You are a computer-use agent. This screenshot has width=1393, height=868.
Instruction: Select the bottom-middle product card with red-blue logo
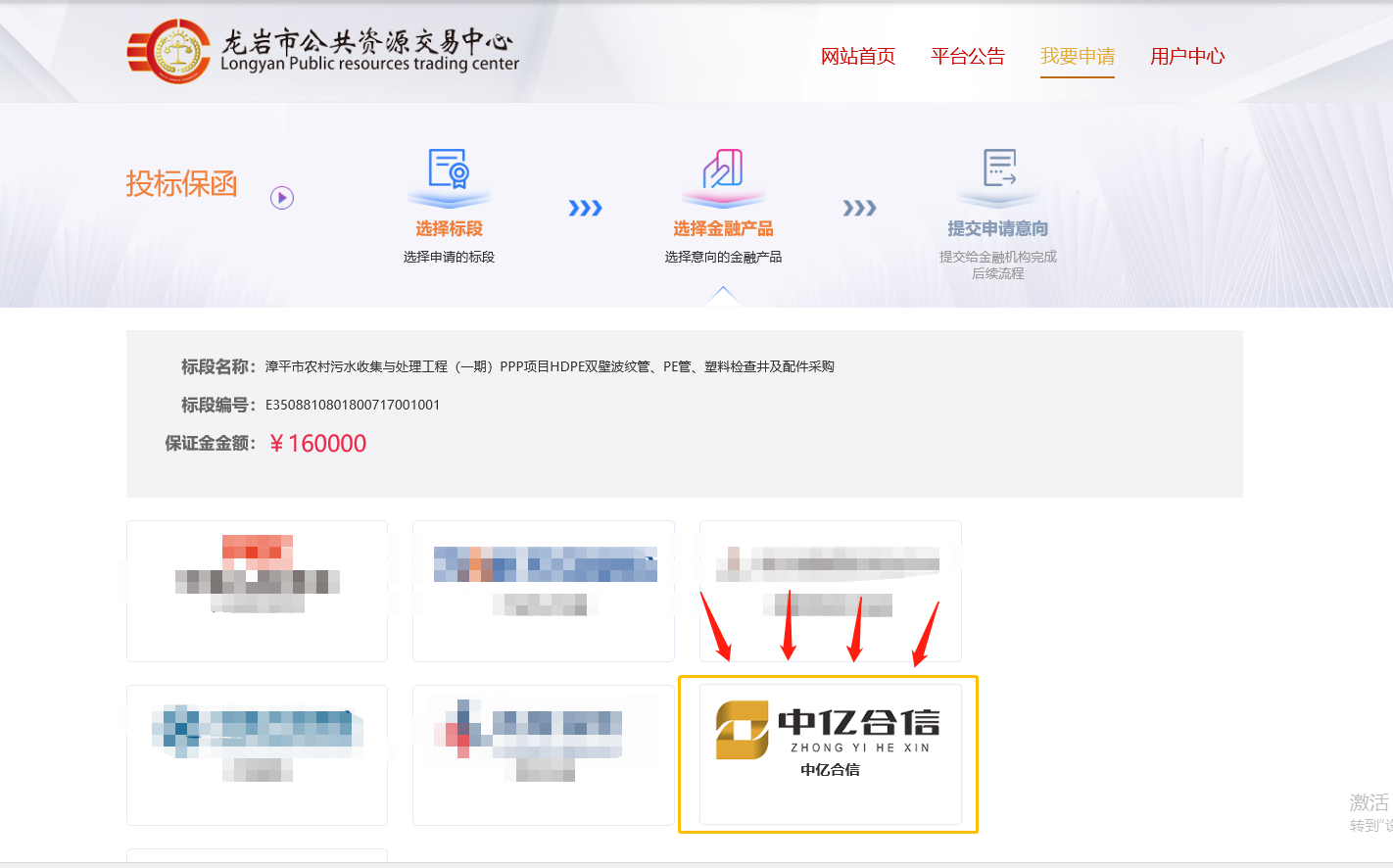coord(544,754)
